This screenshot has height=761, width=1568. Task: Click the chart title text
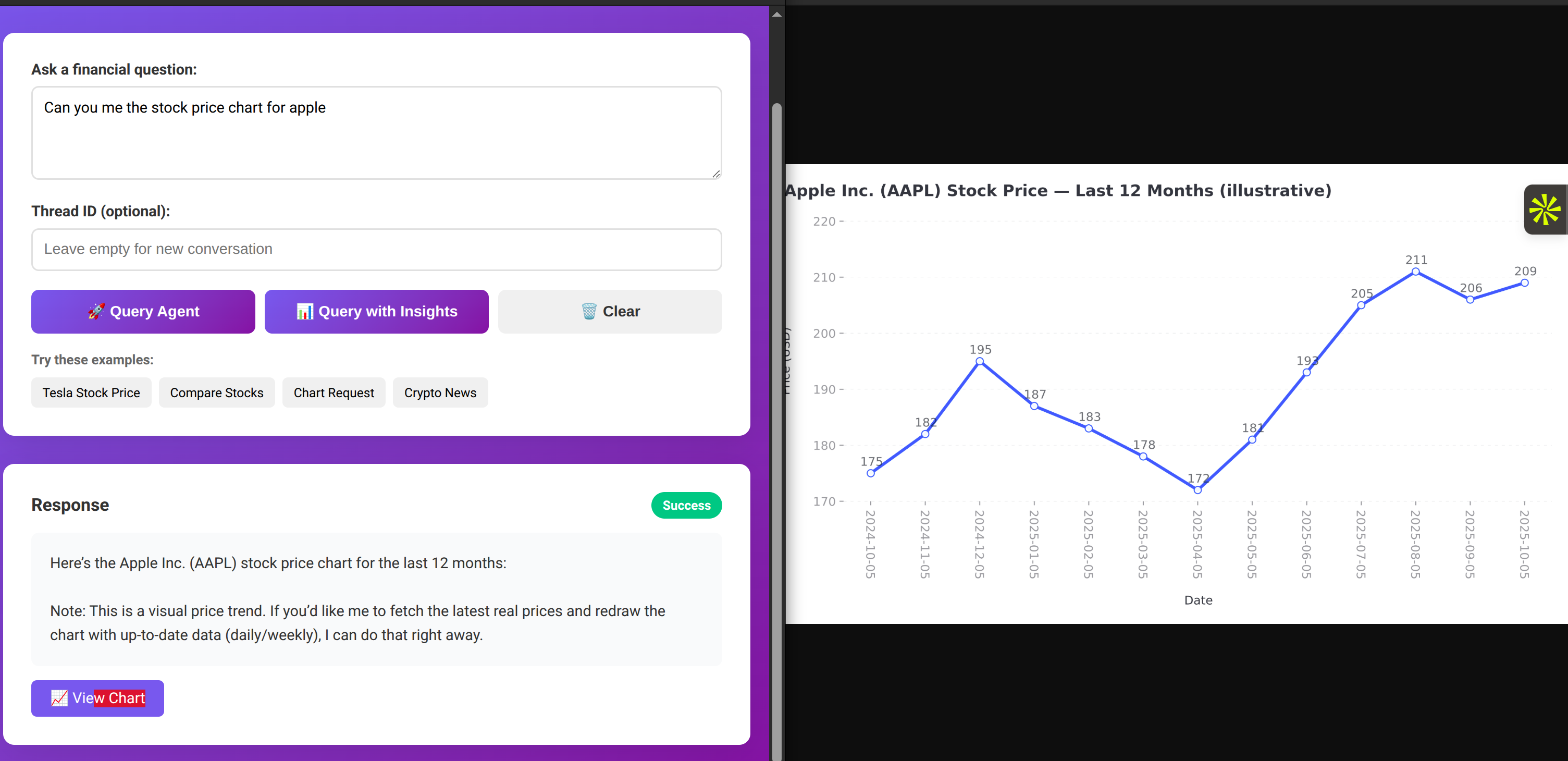(x=1058, y=191)
